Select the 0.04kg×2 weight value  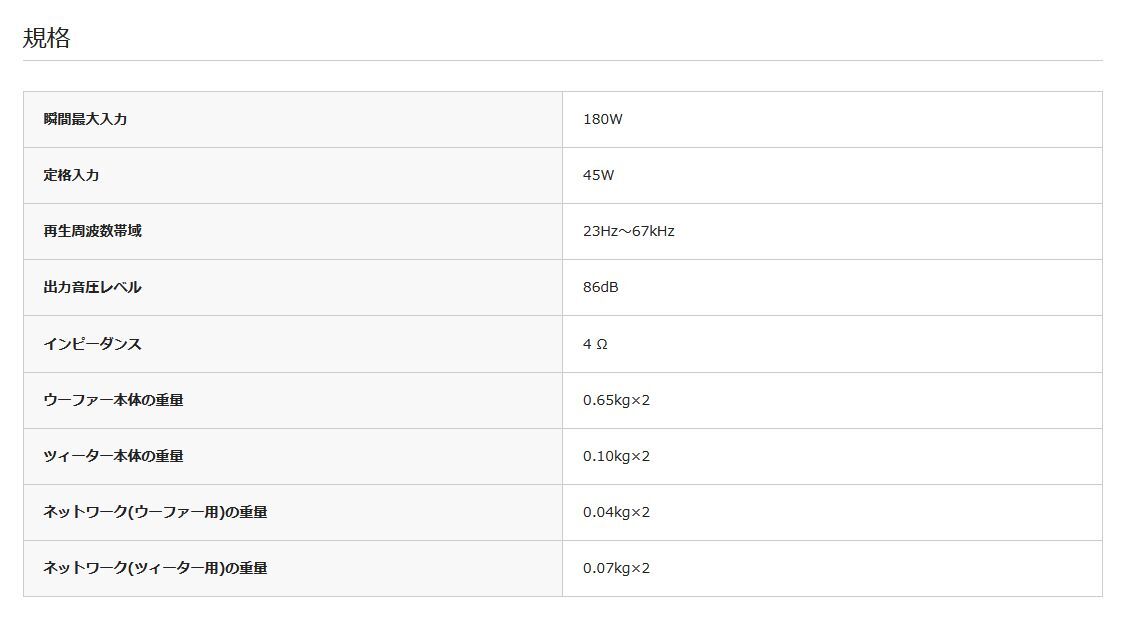click(616, 512)
